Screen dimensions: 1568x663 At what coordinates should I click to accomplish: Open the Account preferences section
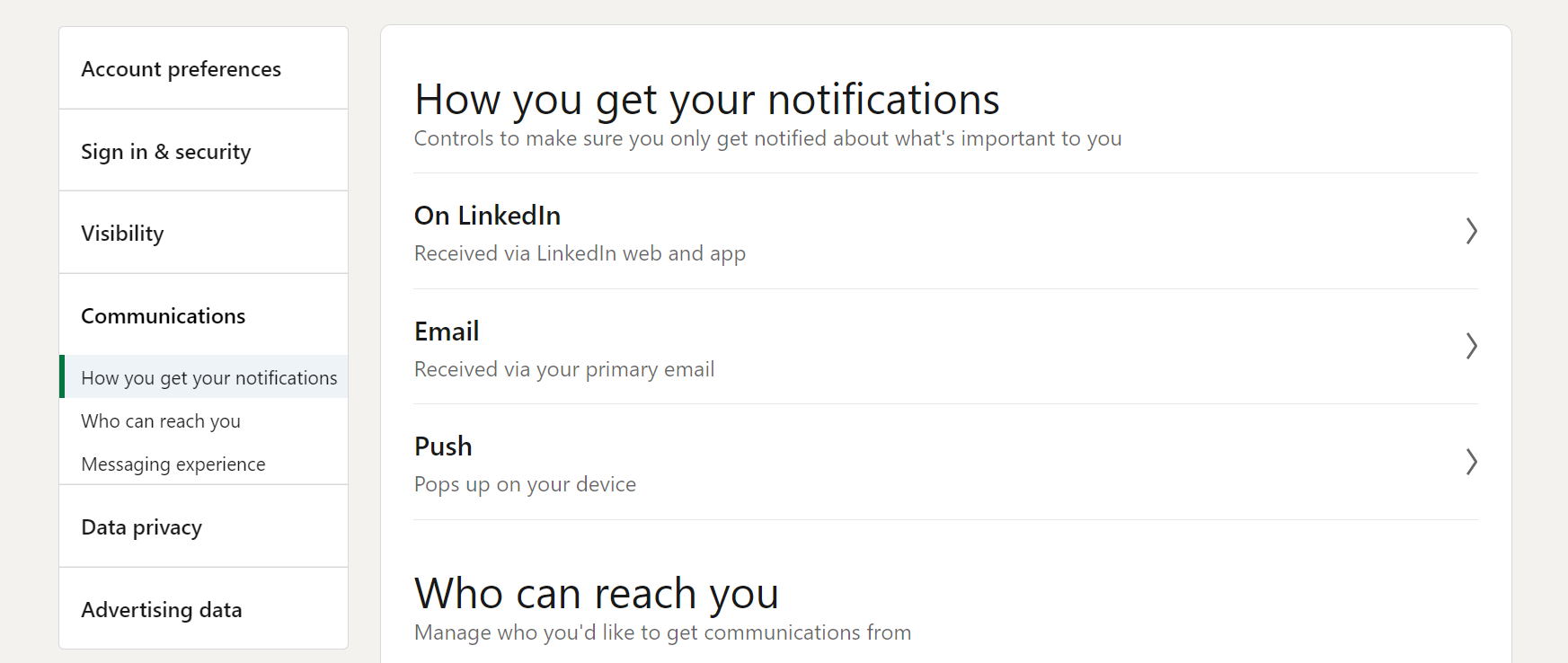(181, 69)
